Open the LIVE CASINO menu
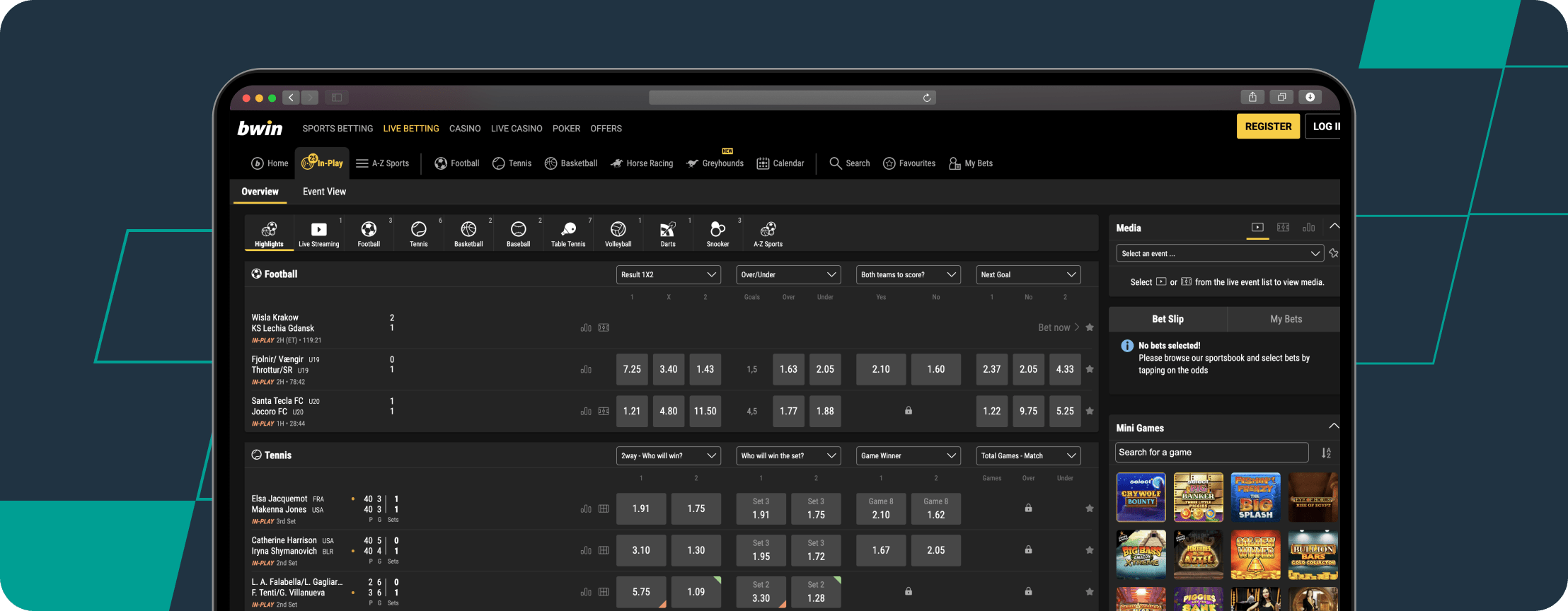Screen dimensions: 1568x611 (517, 129)
